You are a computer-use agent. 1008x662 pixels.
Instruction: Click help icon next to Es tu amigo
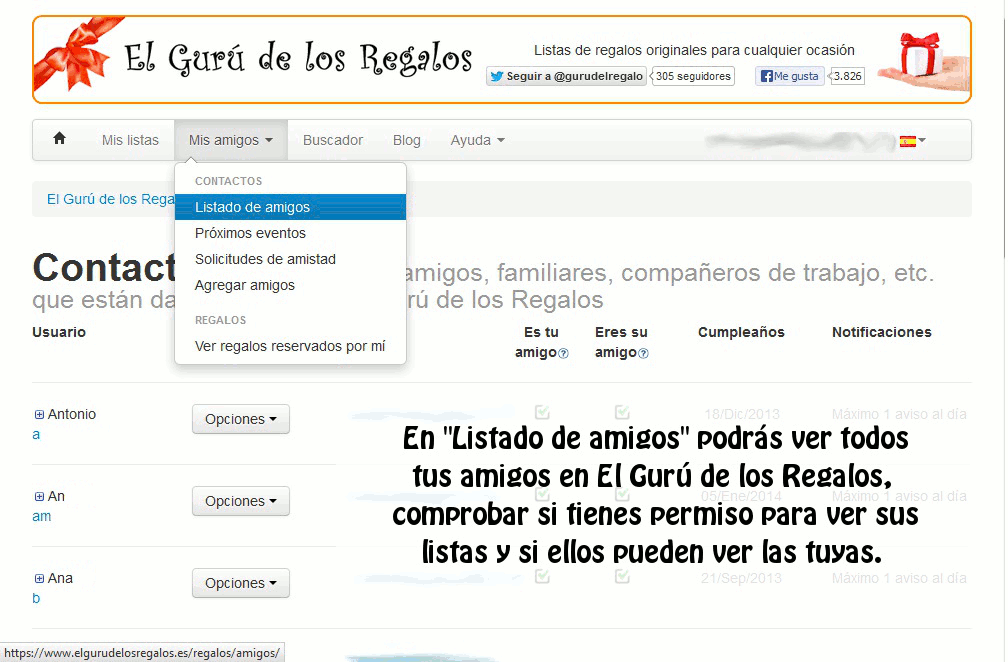(x=563, y=353)
